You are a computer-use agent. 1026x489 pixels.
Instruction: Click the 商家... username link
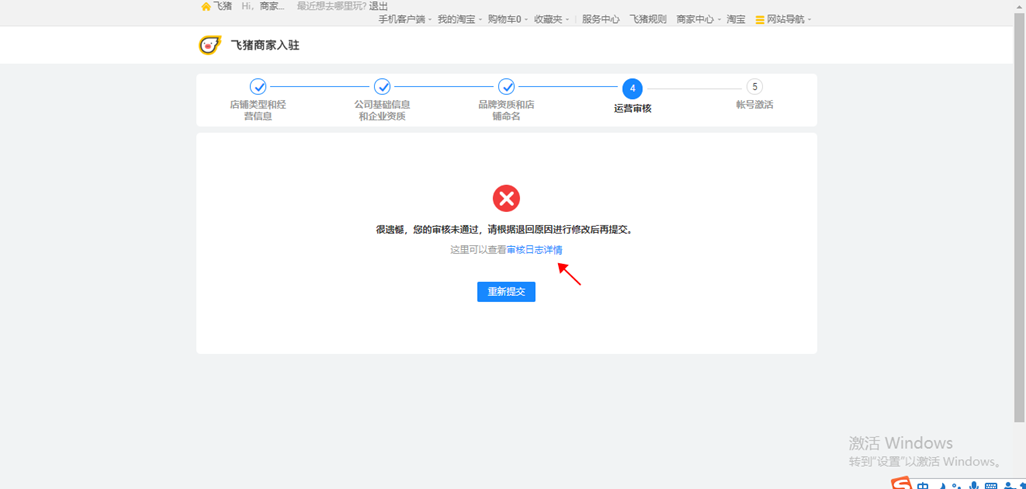pyautogui.click(x=271, y=6)
